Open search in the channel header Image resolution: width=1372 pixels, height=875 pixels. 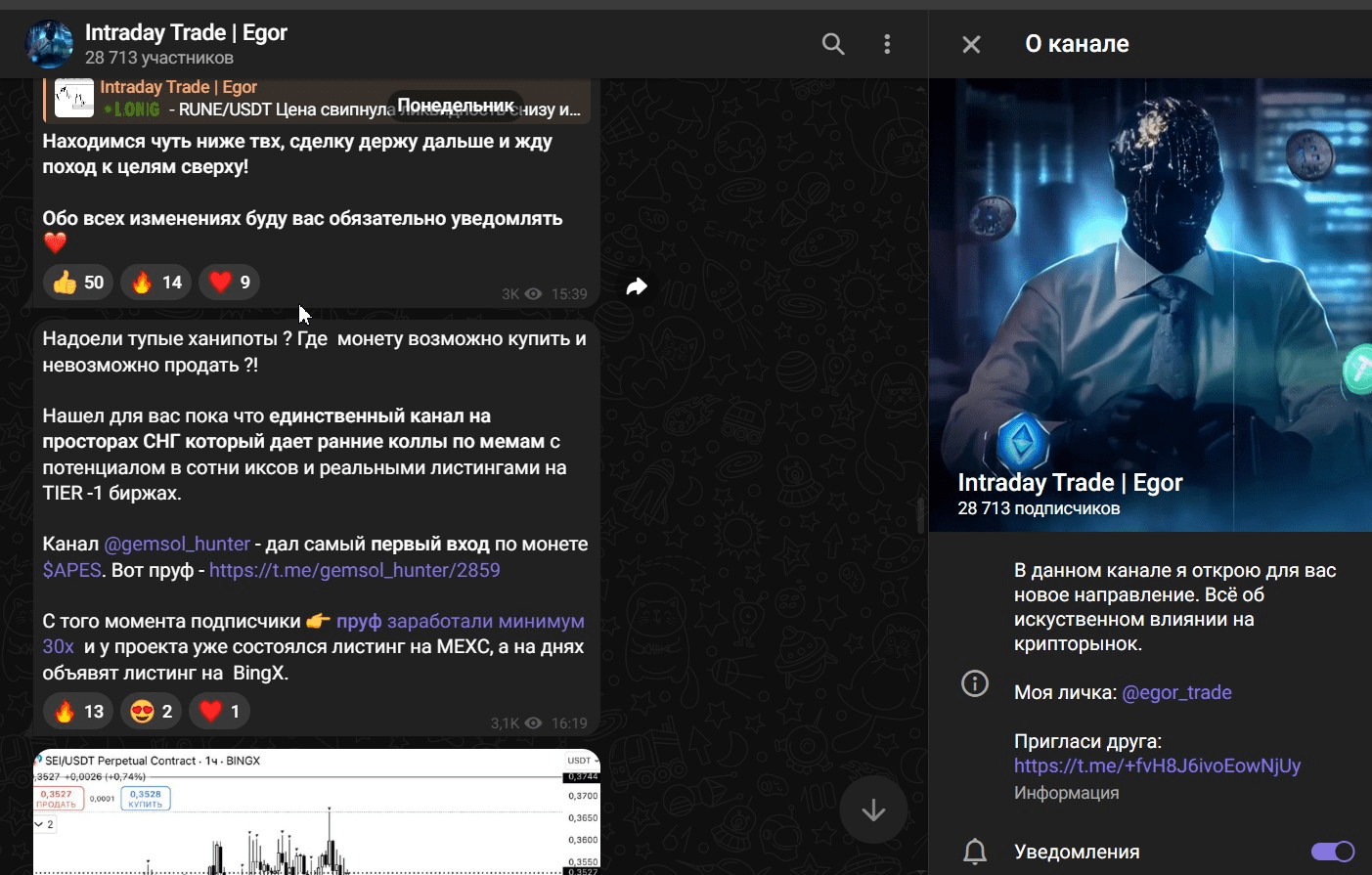pos(833,44)
